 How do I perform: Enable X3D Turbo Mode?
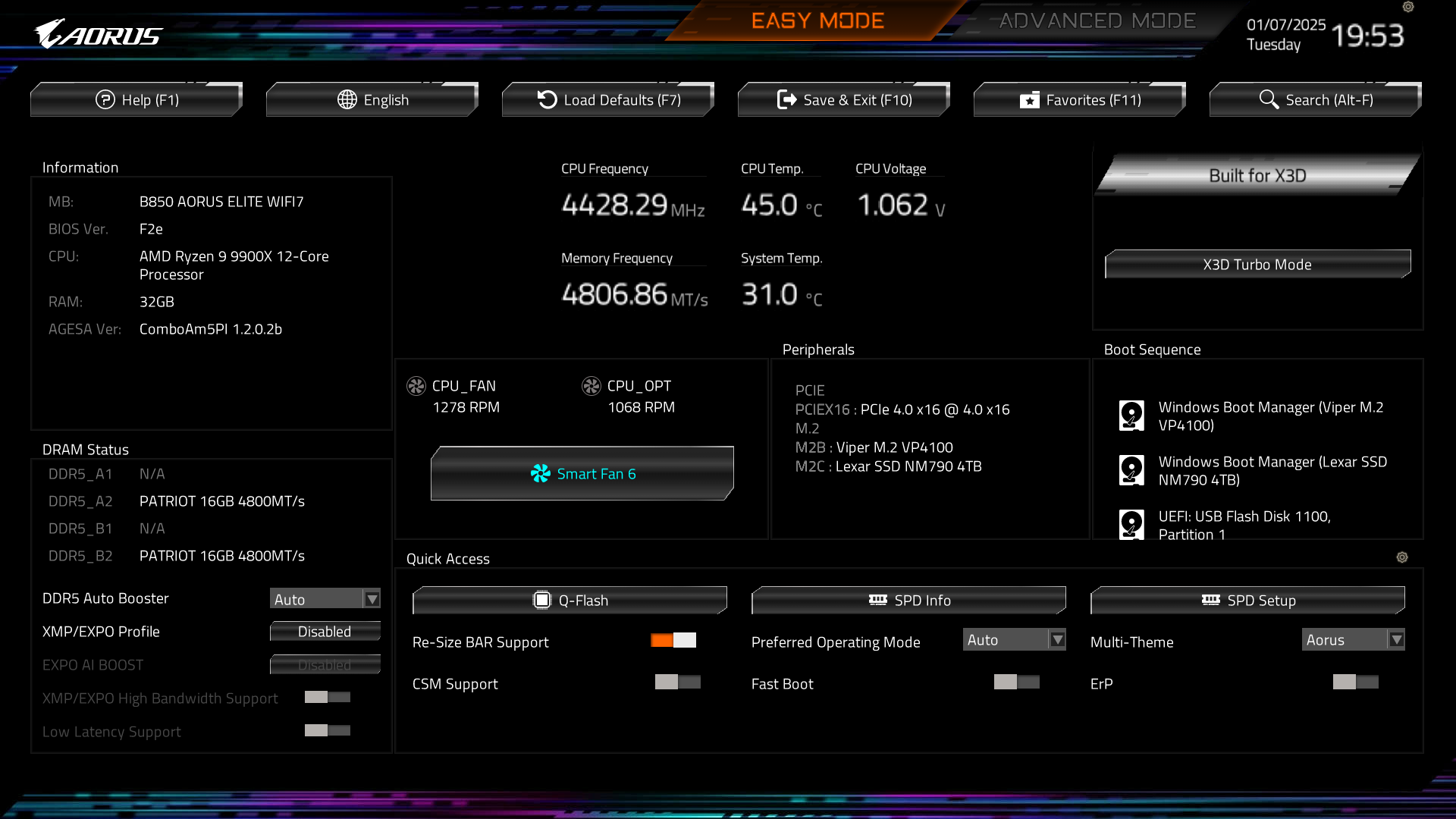[x=1258, y=265]
